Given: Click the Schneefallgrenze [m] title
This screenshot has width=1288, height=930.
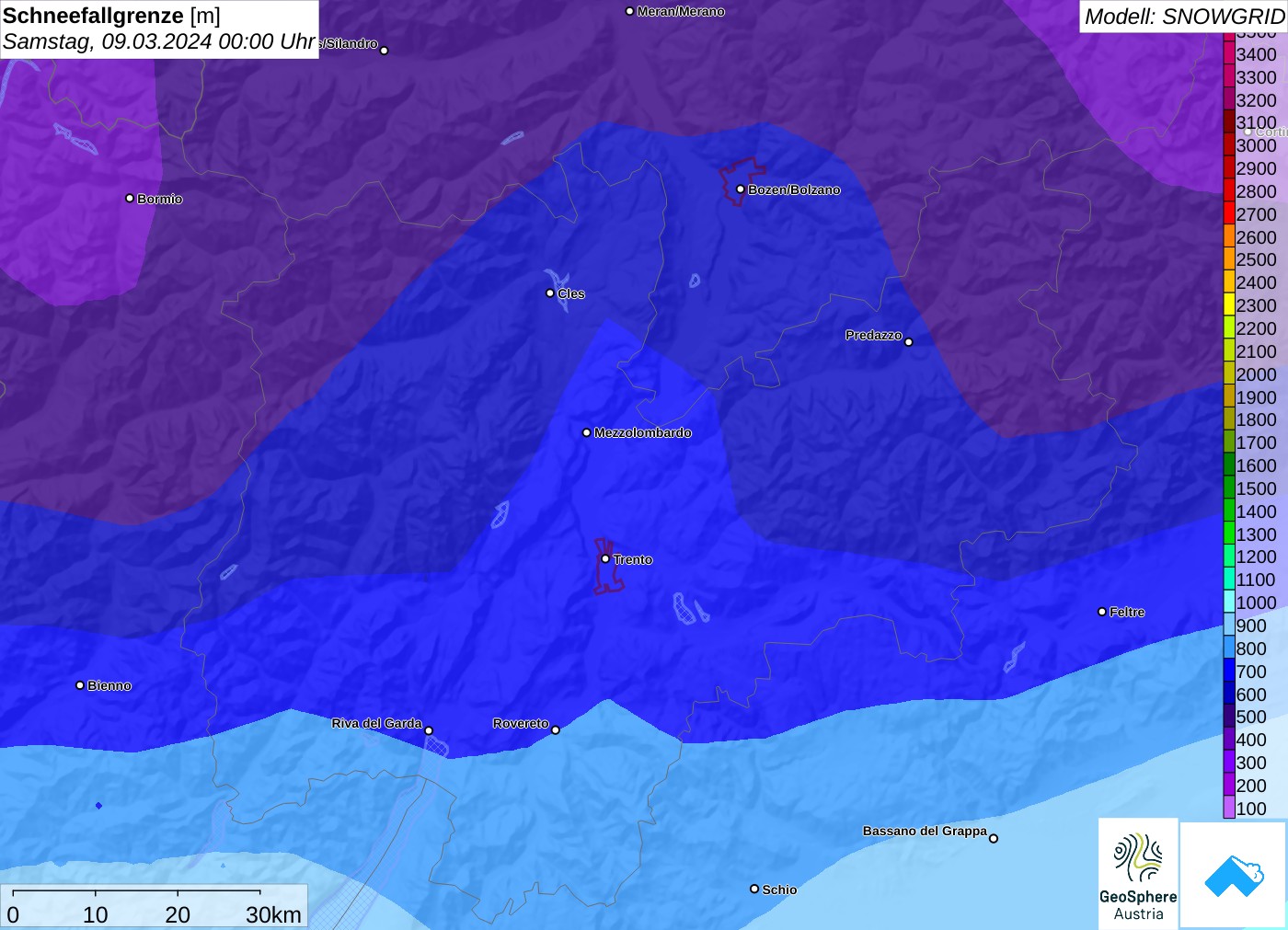Looking at the screenshot, I should click(x=111, y=16).
